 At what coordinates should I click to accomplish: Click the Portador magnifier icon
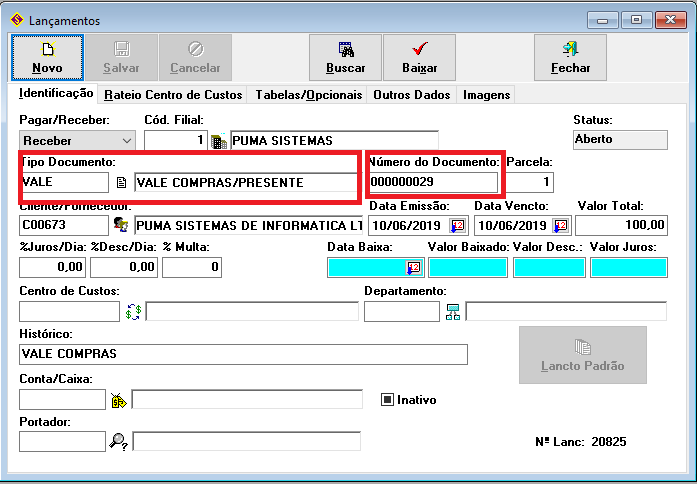coord(120,440)
